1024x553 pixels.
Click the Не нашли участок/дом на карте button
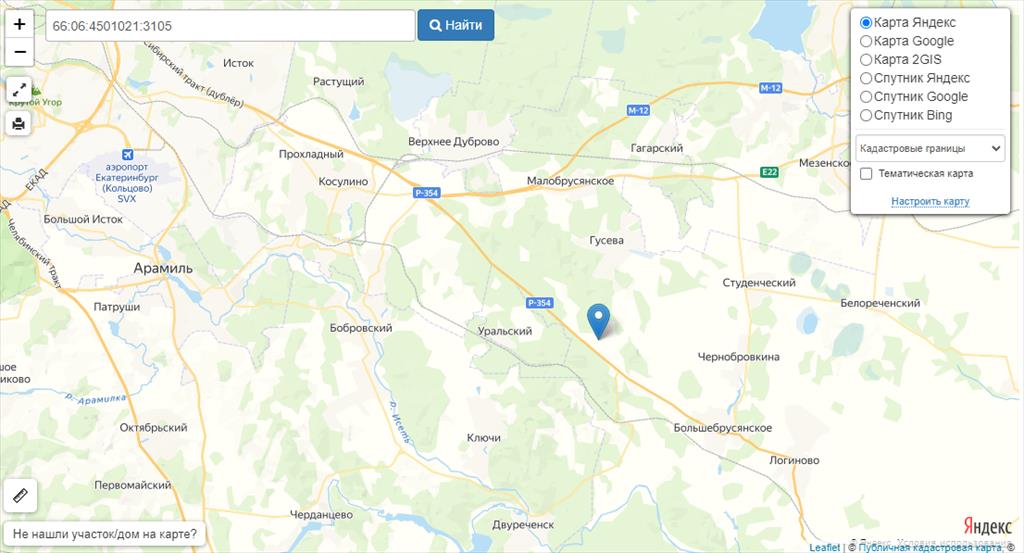click(104, 534)
